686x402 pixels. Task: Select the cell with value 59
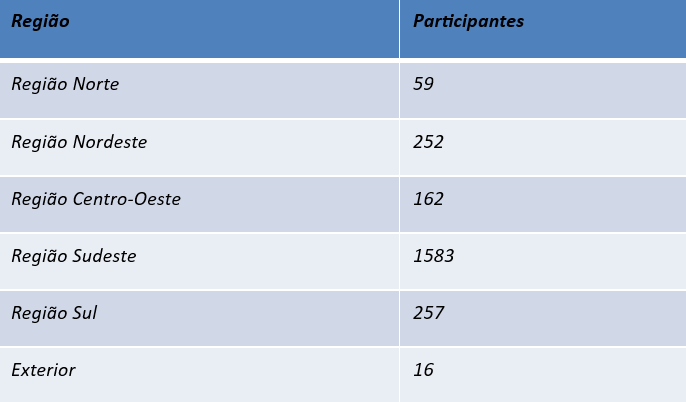click(543, 90)
